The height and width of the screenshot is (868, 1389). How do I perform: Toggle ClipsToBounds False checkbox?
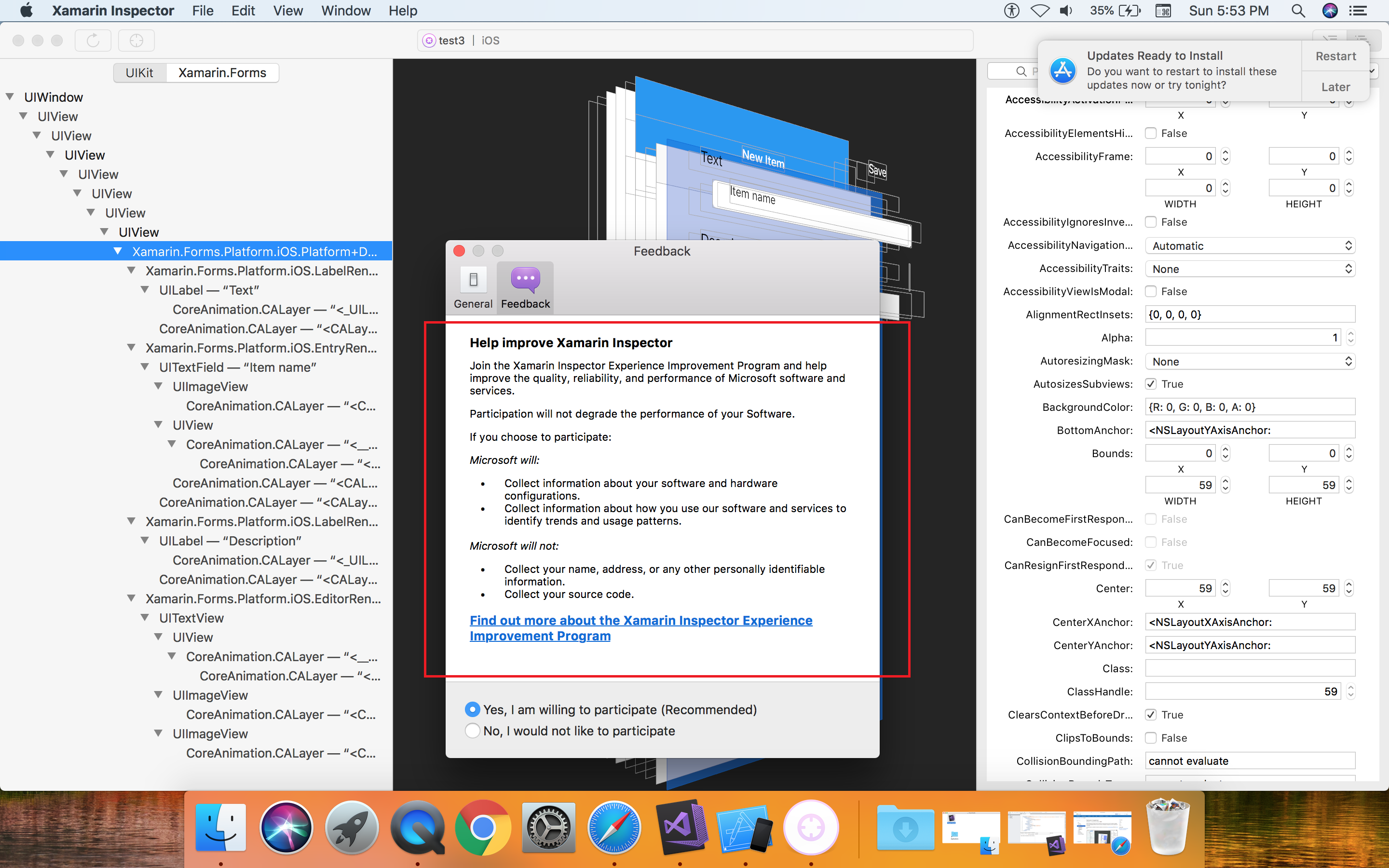point(1150,738)
